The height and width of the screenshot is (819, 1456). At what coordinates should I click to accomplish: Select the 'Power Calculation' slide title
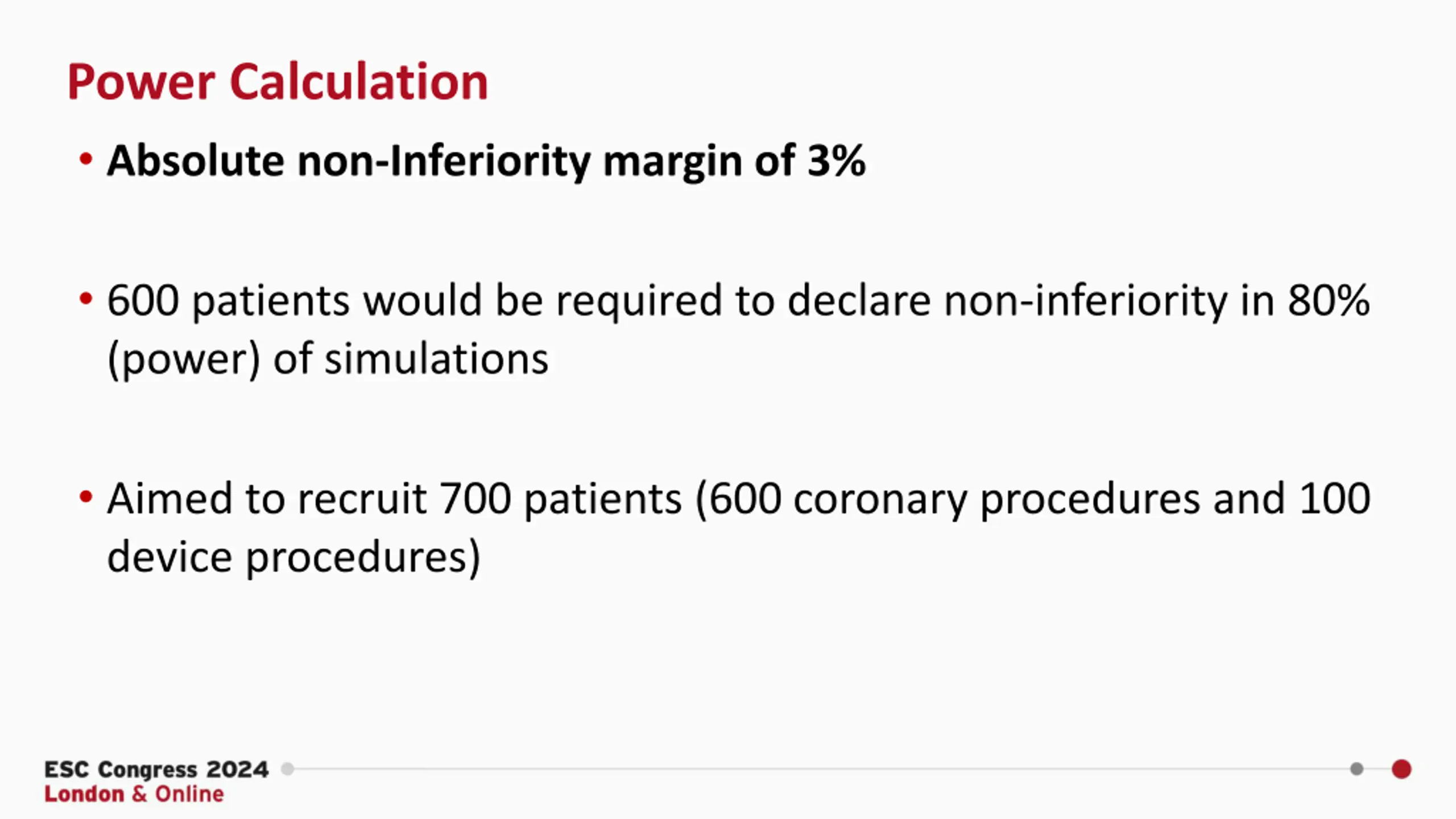(278, 81)
